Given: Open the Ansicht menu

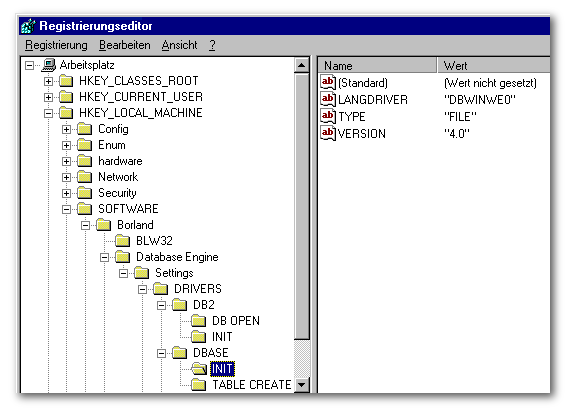Looking at the screenshot, I should click(x=180, y=45).
